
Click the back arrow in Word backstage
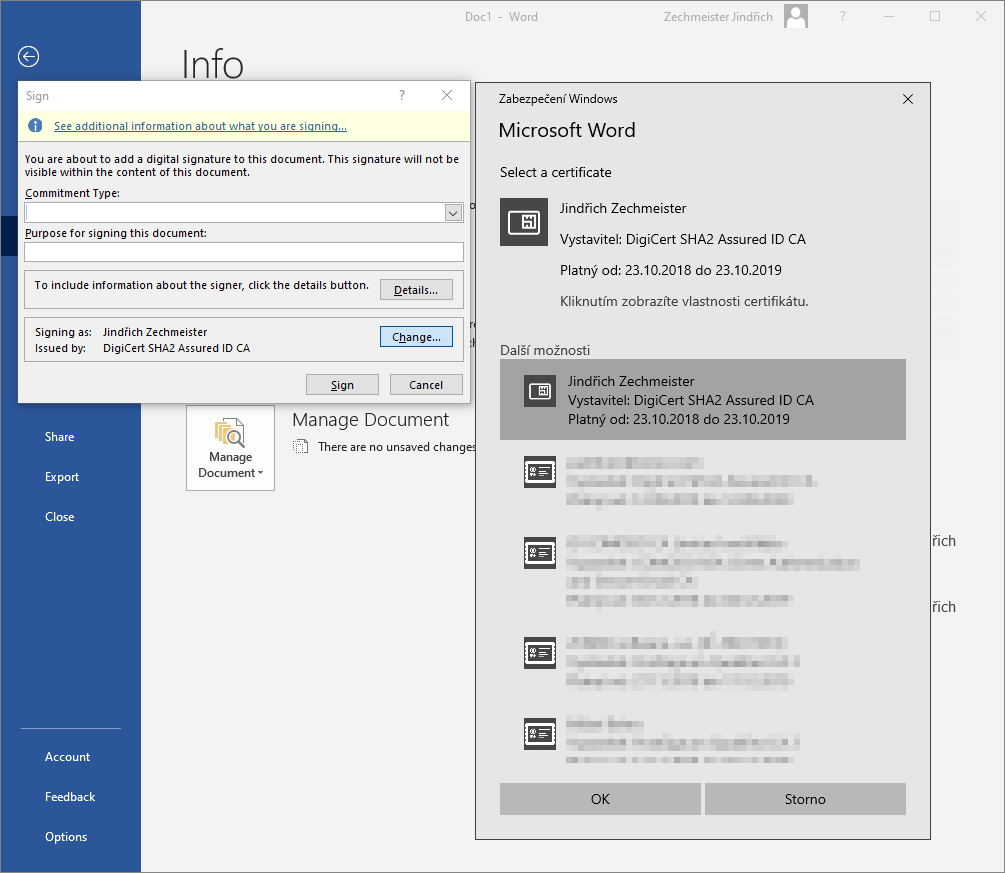point(29,57)
